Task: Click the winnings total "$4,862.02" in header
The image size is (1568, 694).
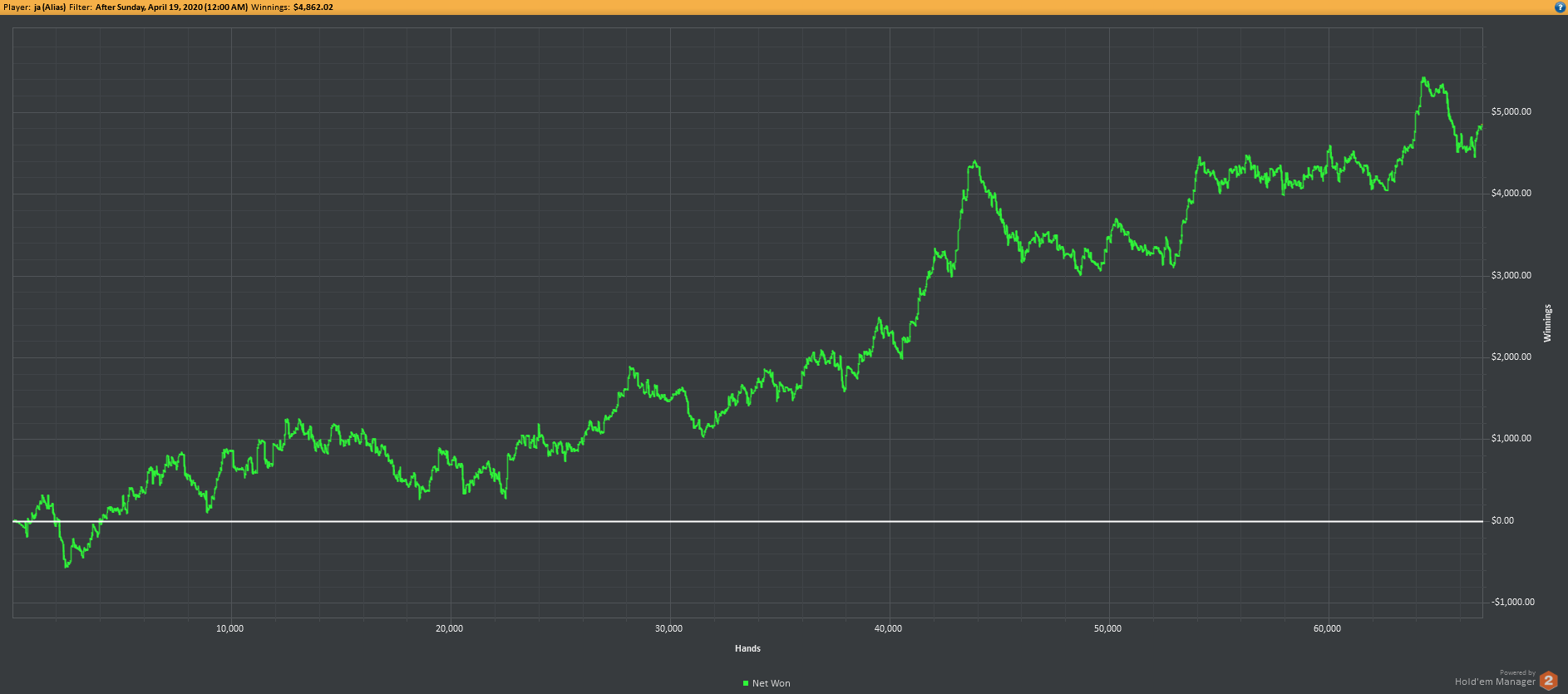Action: click(x=313, y=7)
